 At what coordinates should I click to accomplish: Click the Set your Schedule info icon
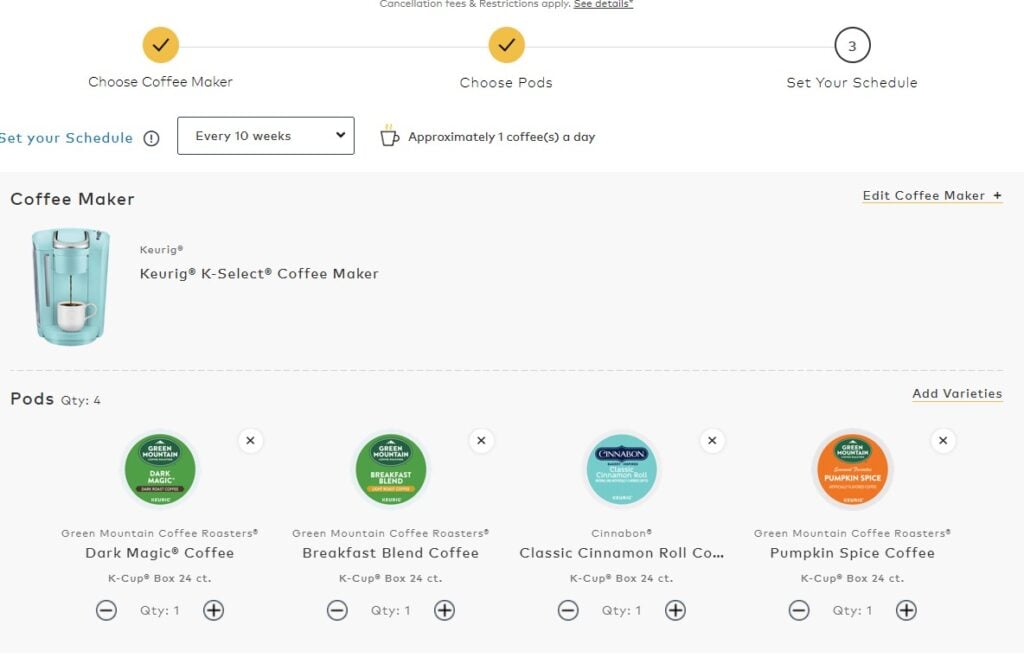click(x=151, y=139)
